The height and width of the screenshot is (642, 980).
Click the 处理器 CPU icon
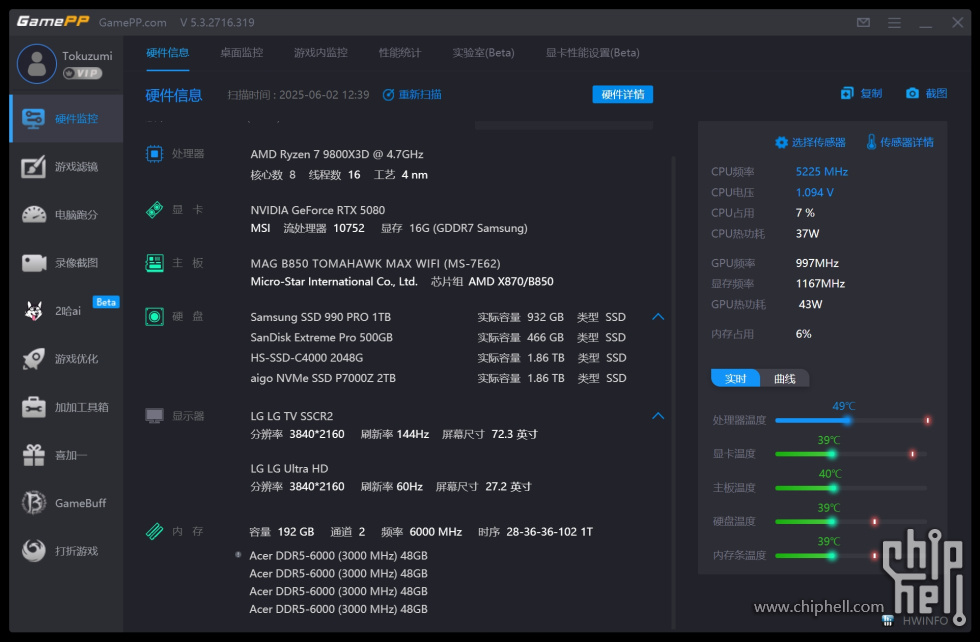(x=154, y=154)
